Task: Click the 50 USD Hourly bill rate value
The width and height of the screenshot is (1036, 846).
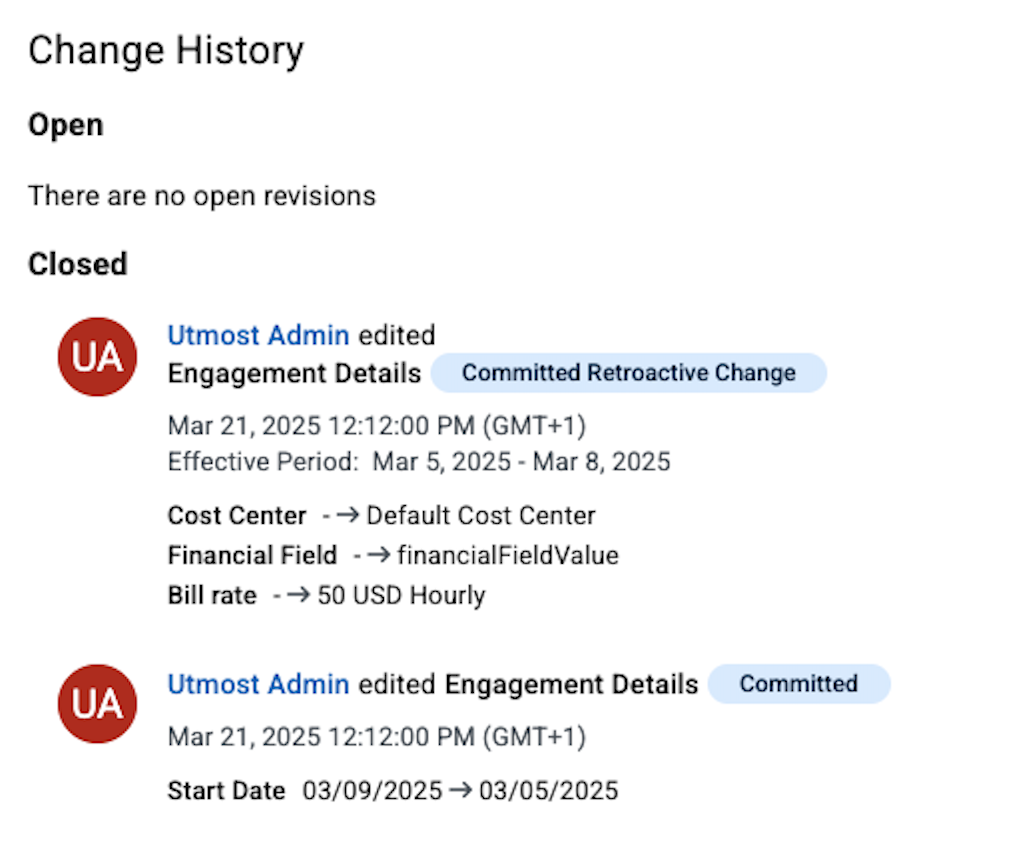Action: tap(401, 595)
